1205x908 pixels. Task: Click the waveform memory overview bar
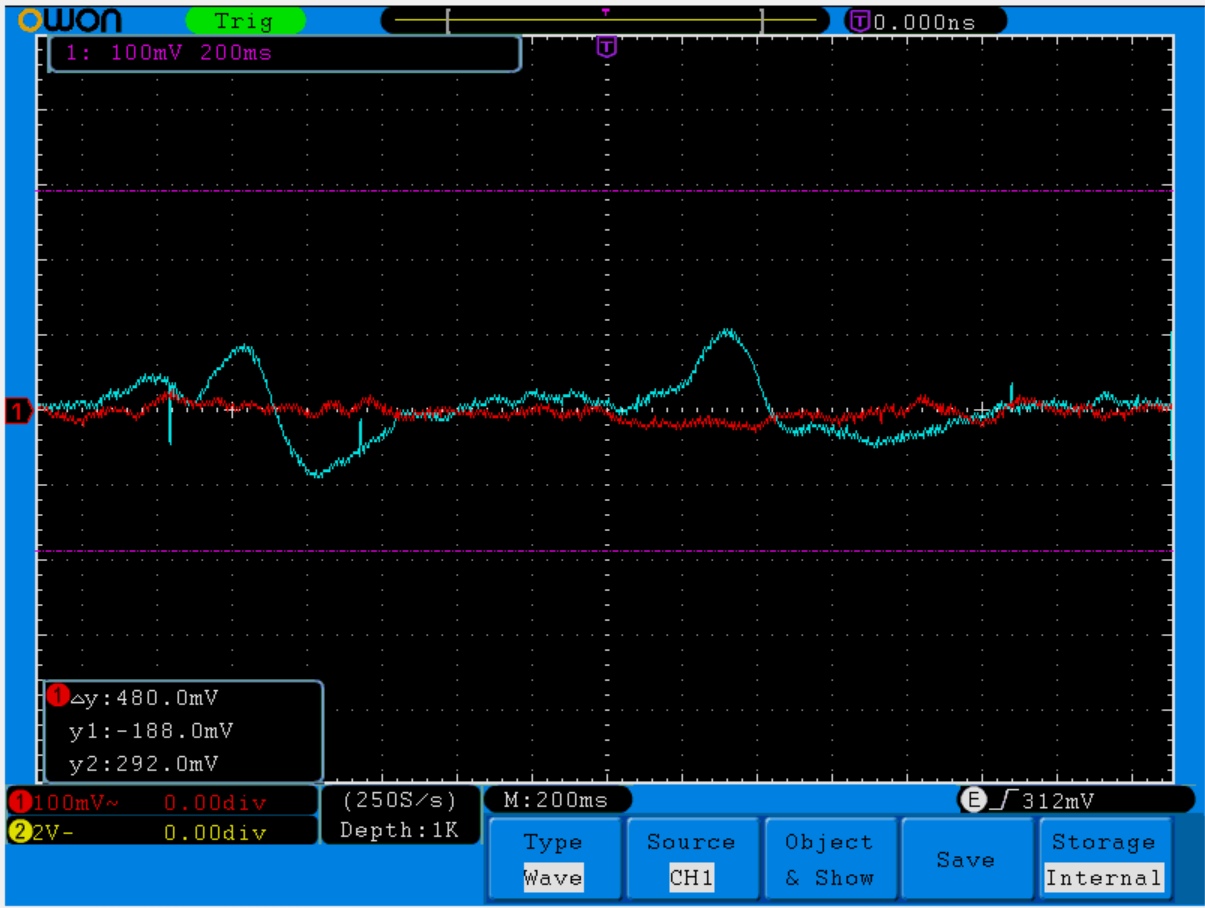(605, 20)
